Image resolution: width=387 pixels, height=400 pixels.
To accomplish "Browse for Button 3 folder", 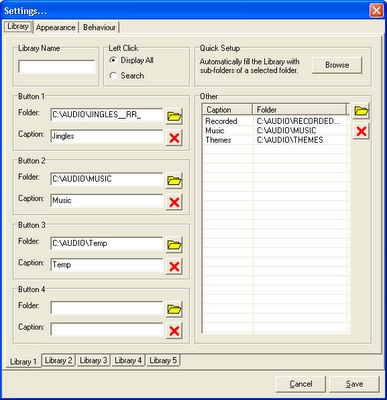I will pos(174,245).
